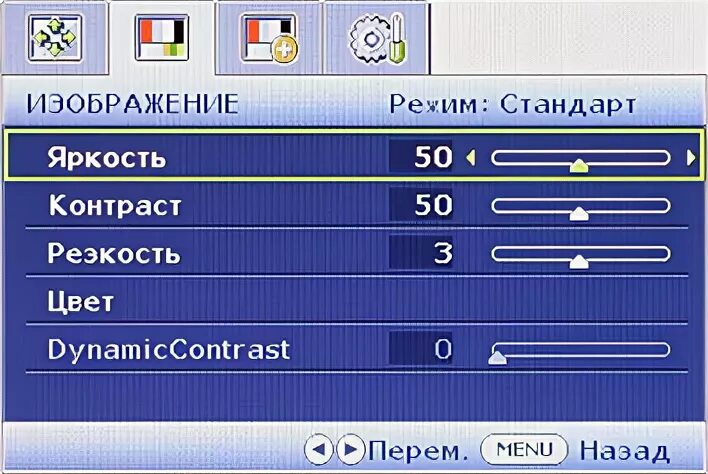The width and height of the screenshot is (708, 474).
Task: Click the Контраст slider track
Action: [581, 206]
